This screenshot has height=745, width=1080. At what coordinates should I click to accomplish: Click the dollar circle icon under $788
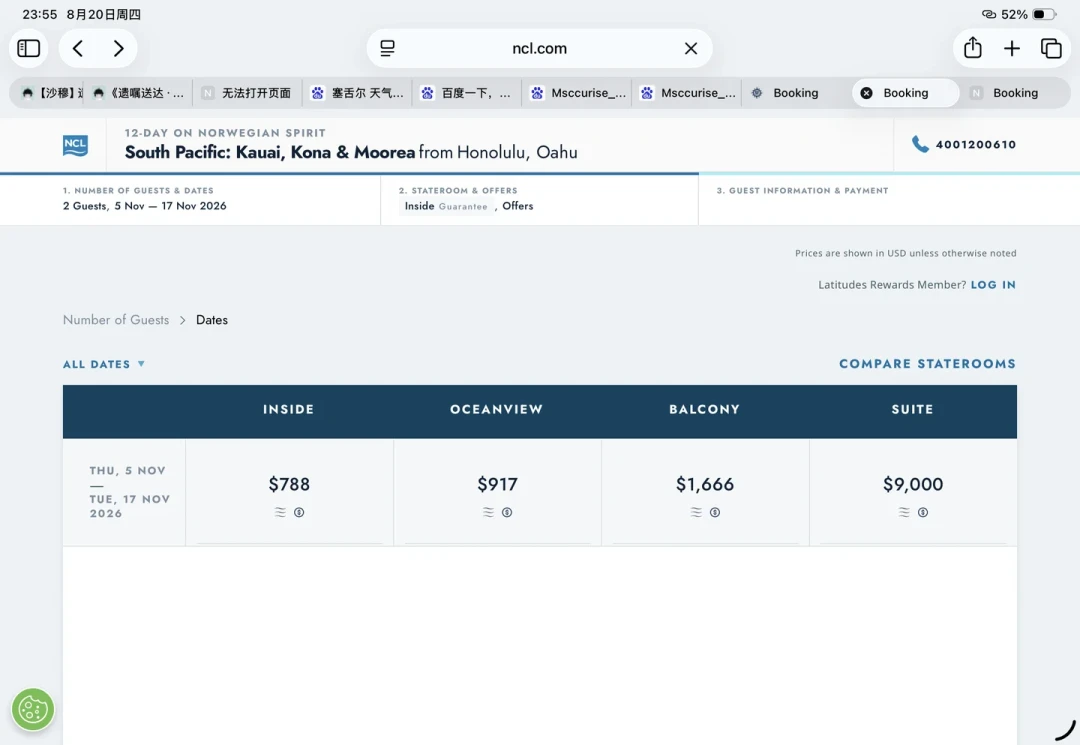click(299, 512)
